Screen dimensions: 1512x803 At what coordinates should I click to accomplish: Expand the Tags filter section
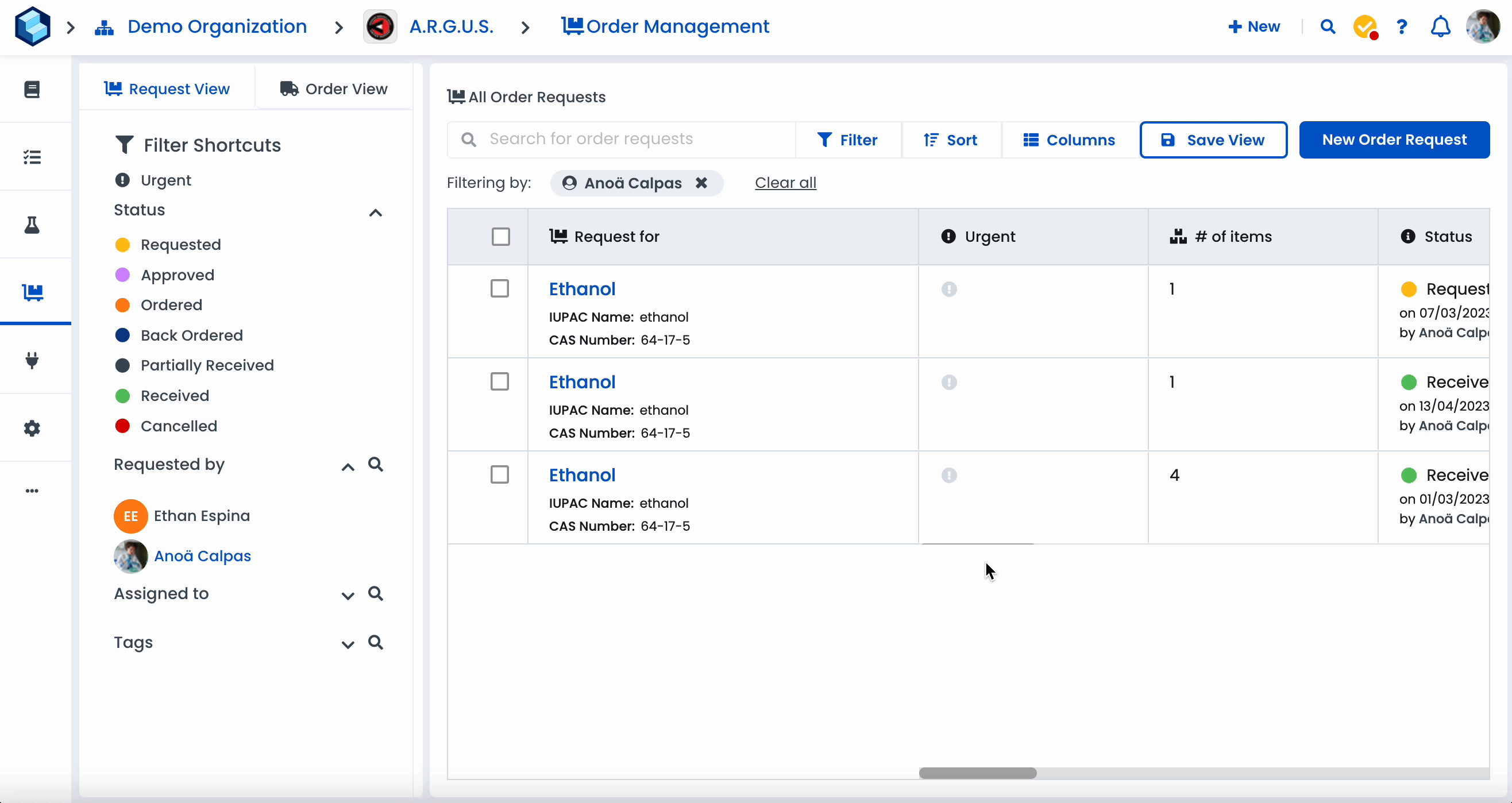coord(348,644)
